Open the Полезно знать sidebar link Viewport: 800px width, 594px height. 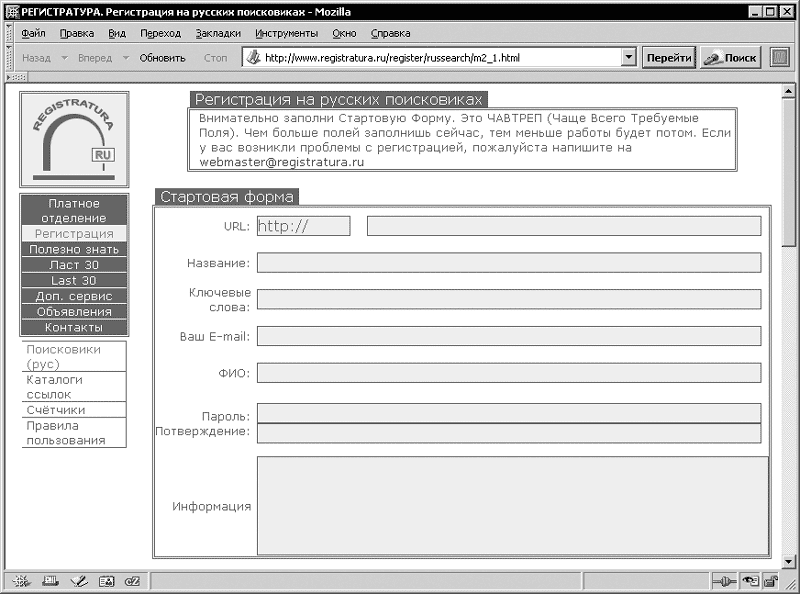click(x=74, y=249)
